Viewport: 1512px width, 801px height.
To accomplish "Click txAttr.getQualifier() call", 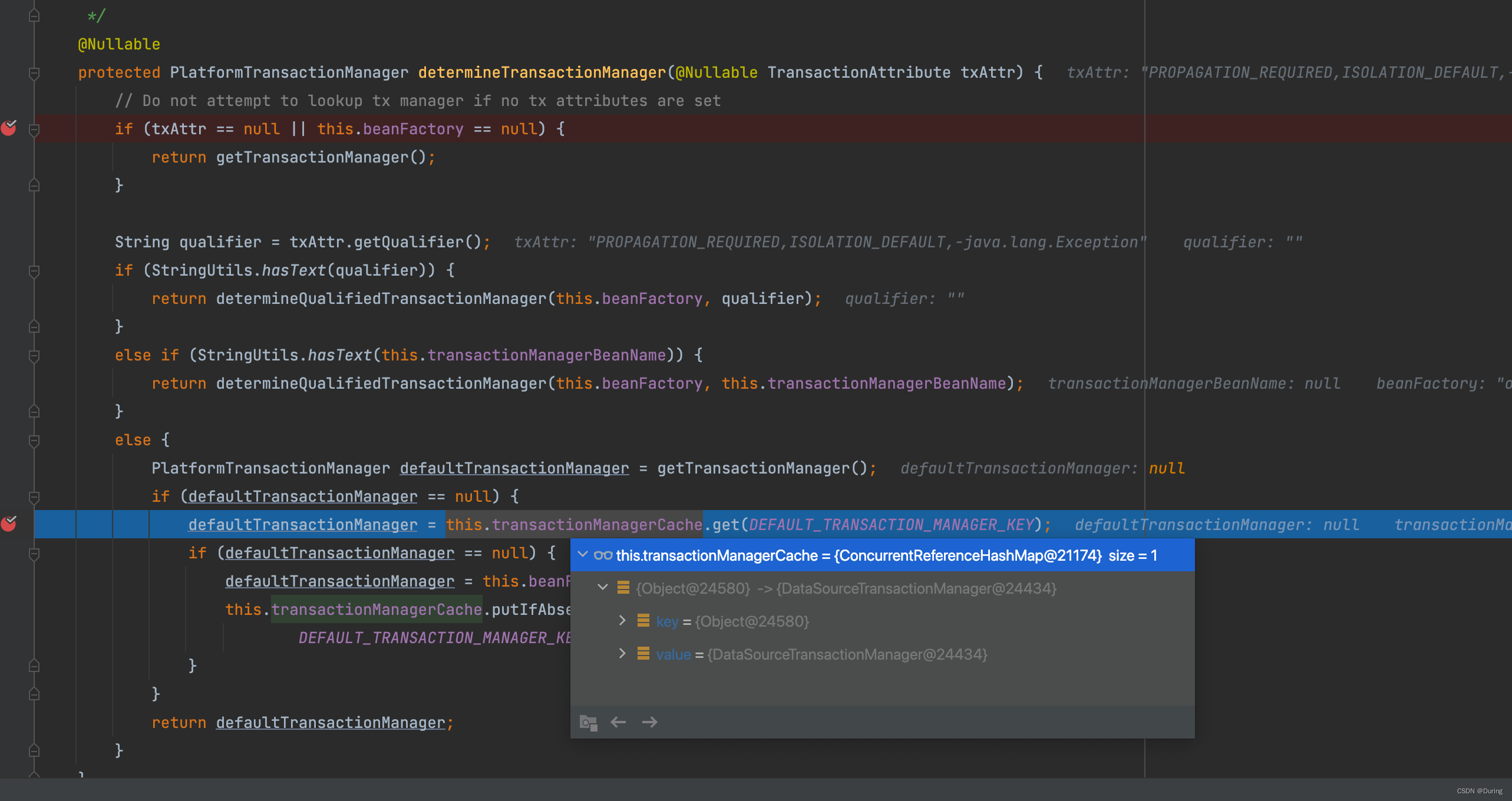I will point(385,242).
